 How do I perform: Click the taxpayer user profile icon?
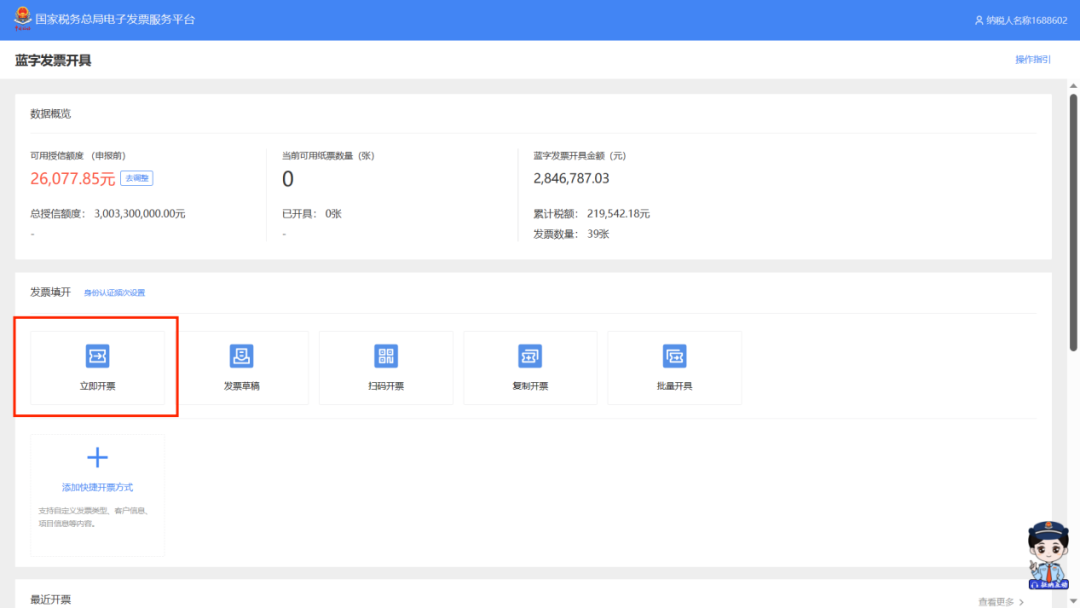coord(979,20)
